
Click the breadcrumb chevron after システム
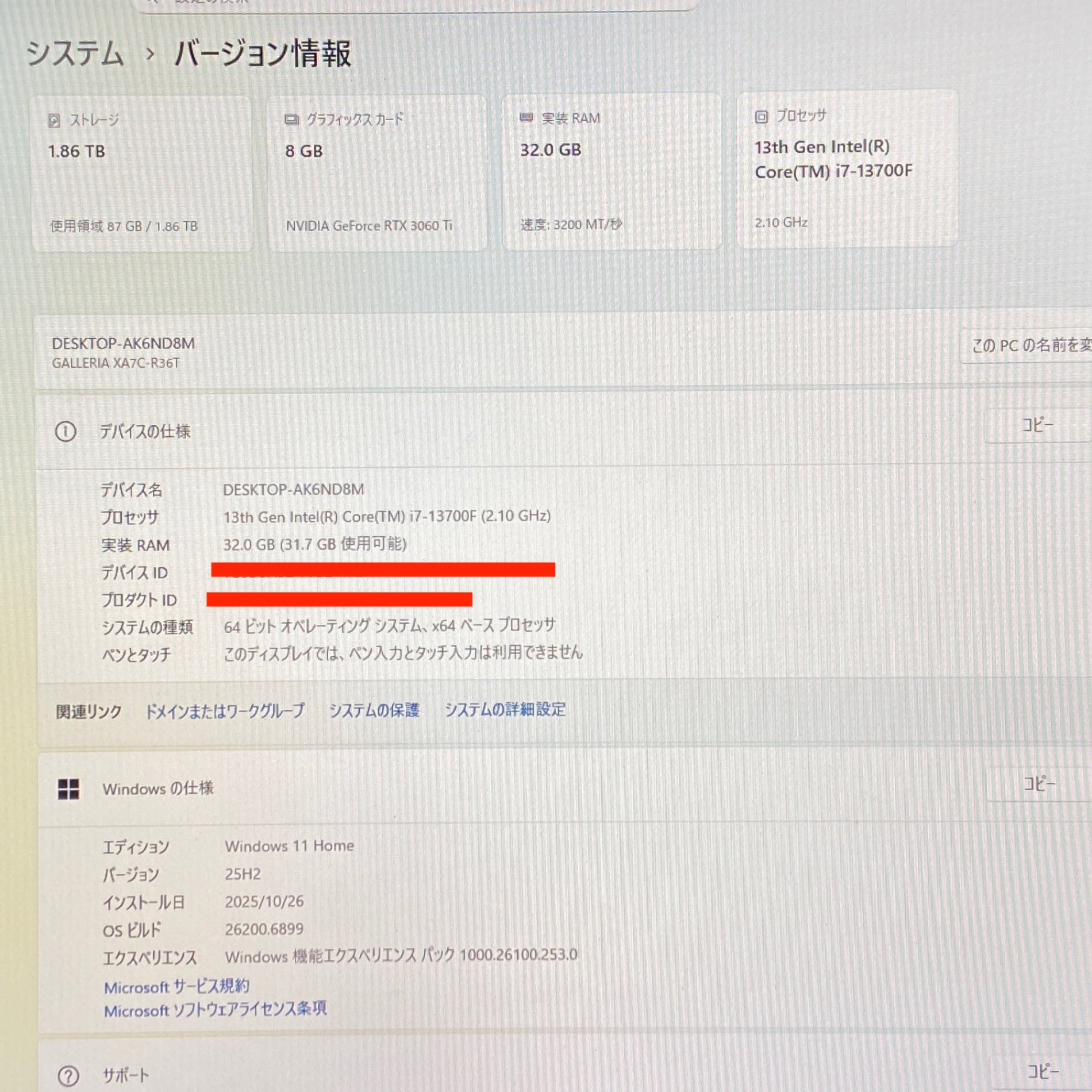(x=150, y=54)
